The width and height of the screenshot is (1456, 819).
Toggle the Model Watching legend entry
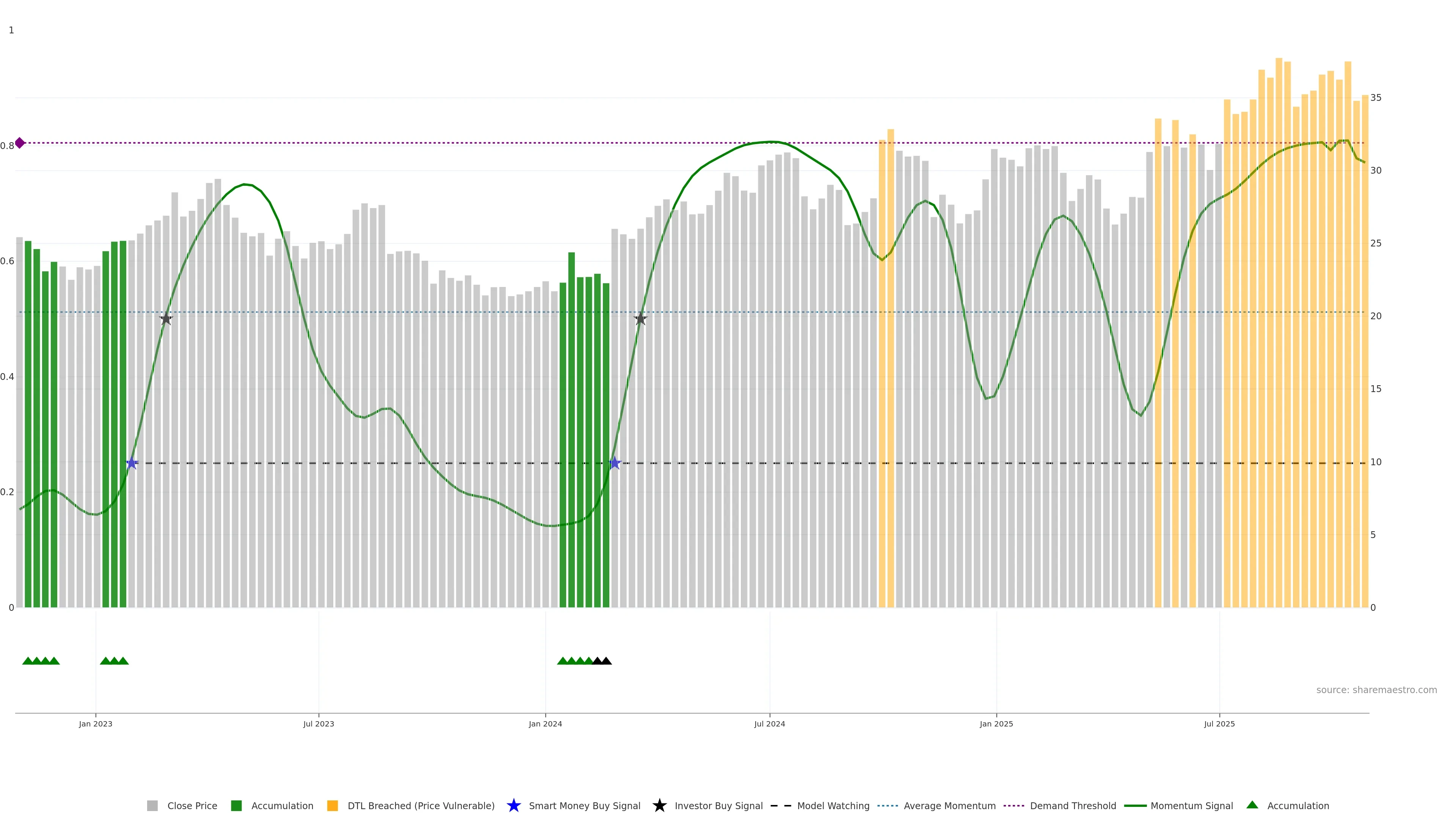tap(833, 805)
